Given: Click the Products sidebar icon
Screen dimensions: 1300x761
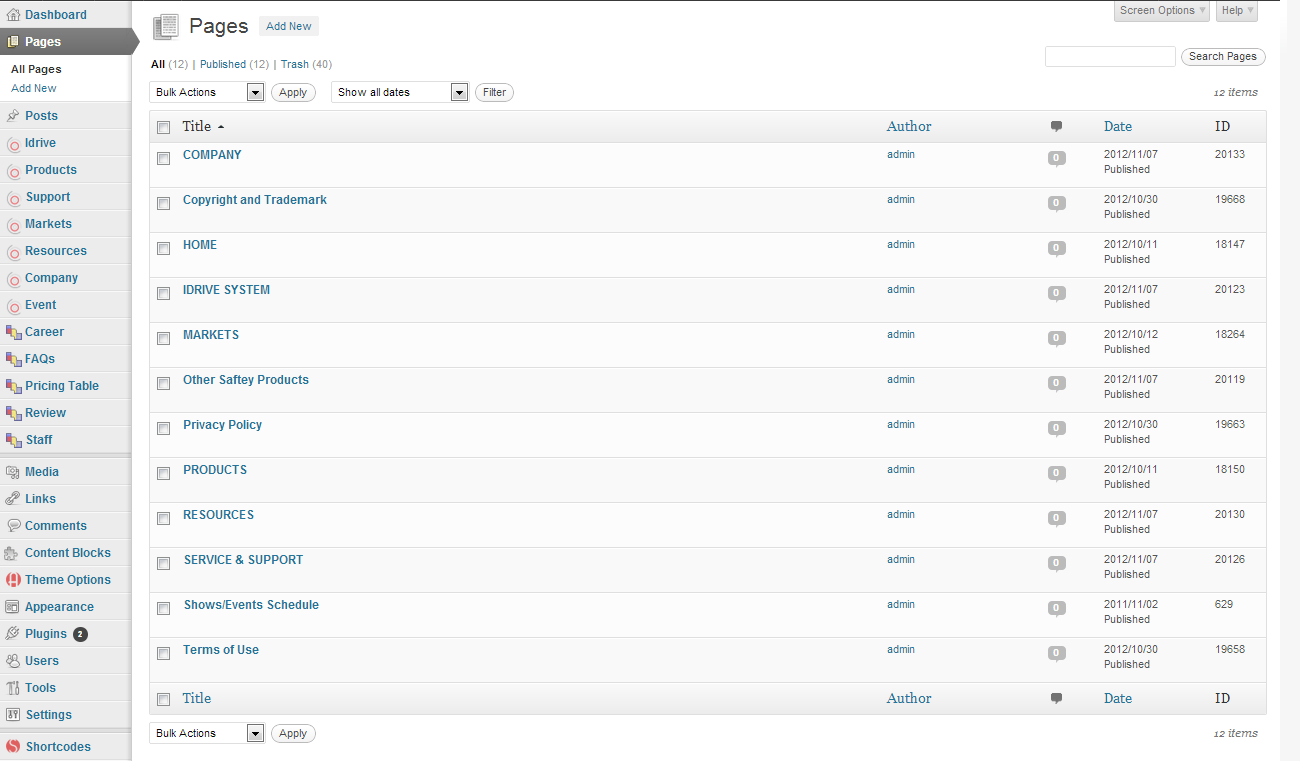Looking at the screenshot, I should click(x=13, y=171).
